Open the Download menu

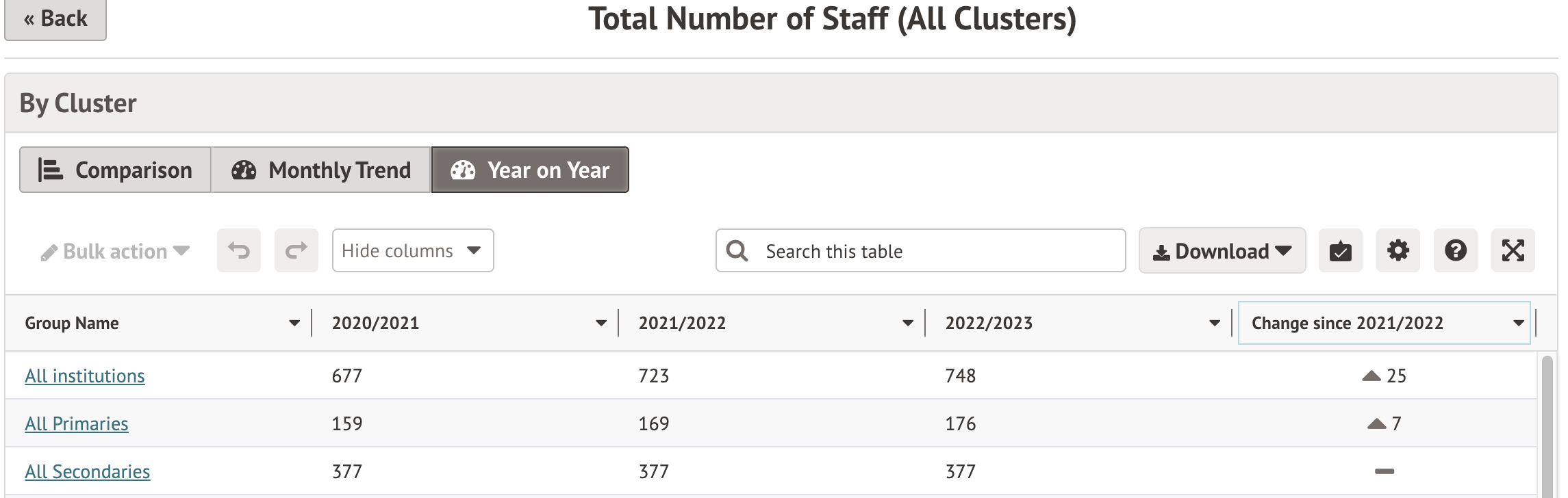(x=1222, y=251)
